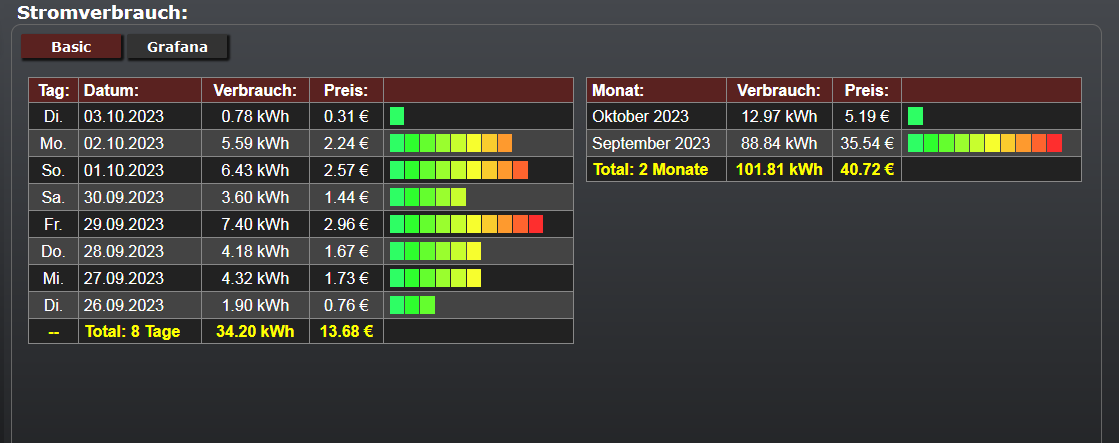Click the Total: 8 Tage summary cell
This screenshot has height=443, width=1119.
(x=133, y=332)
